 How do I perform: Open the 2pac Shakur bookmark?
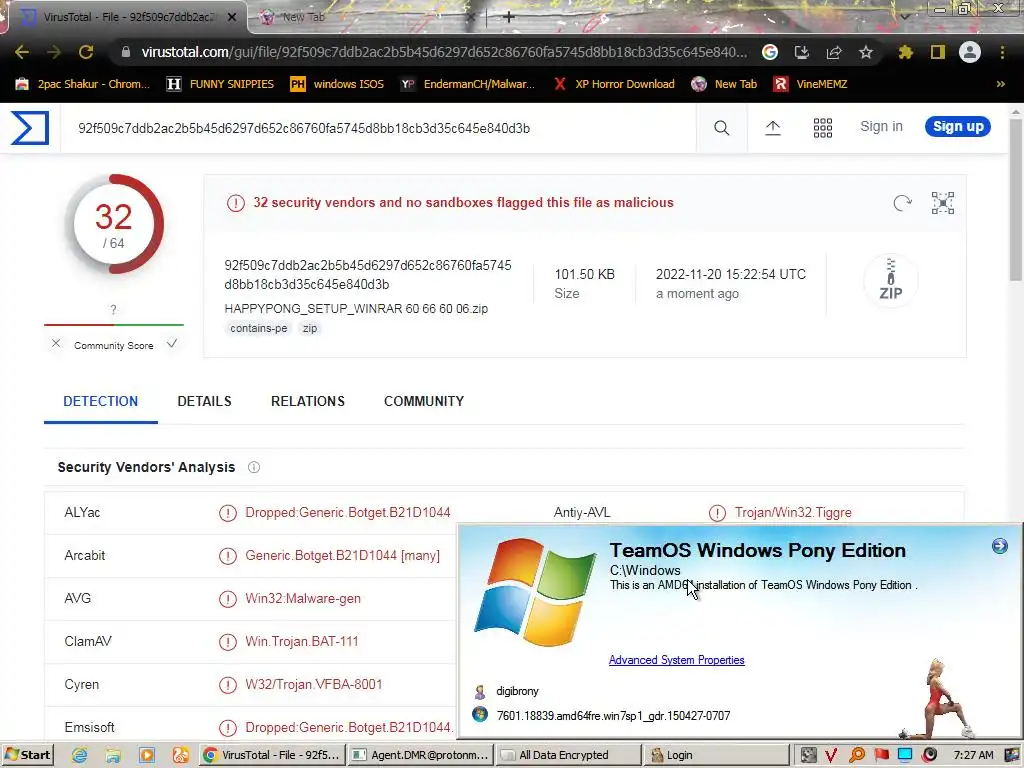click(x=82, y=84)
